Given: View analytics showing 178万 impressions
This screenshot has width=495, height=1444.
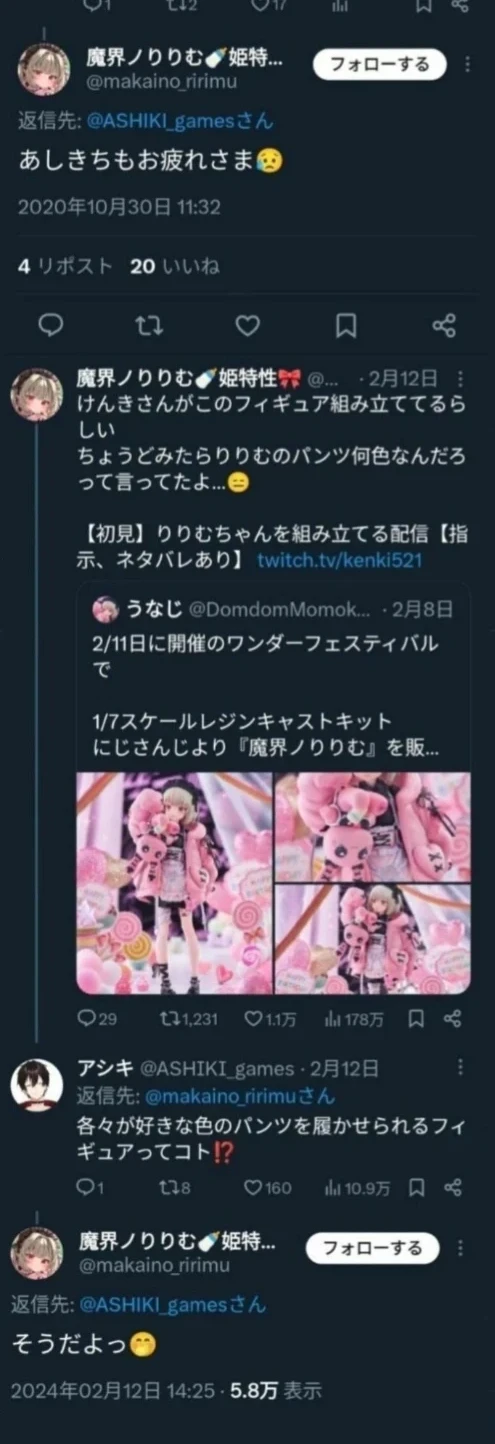Looking at the screenshot, I should 353,1019.
